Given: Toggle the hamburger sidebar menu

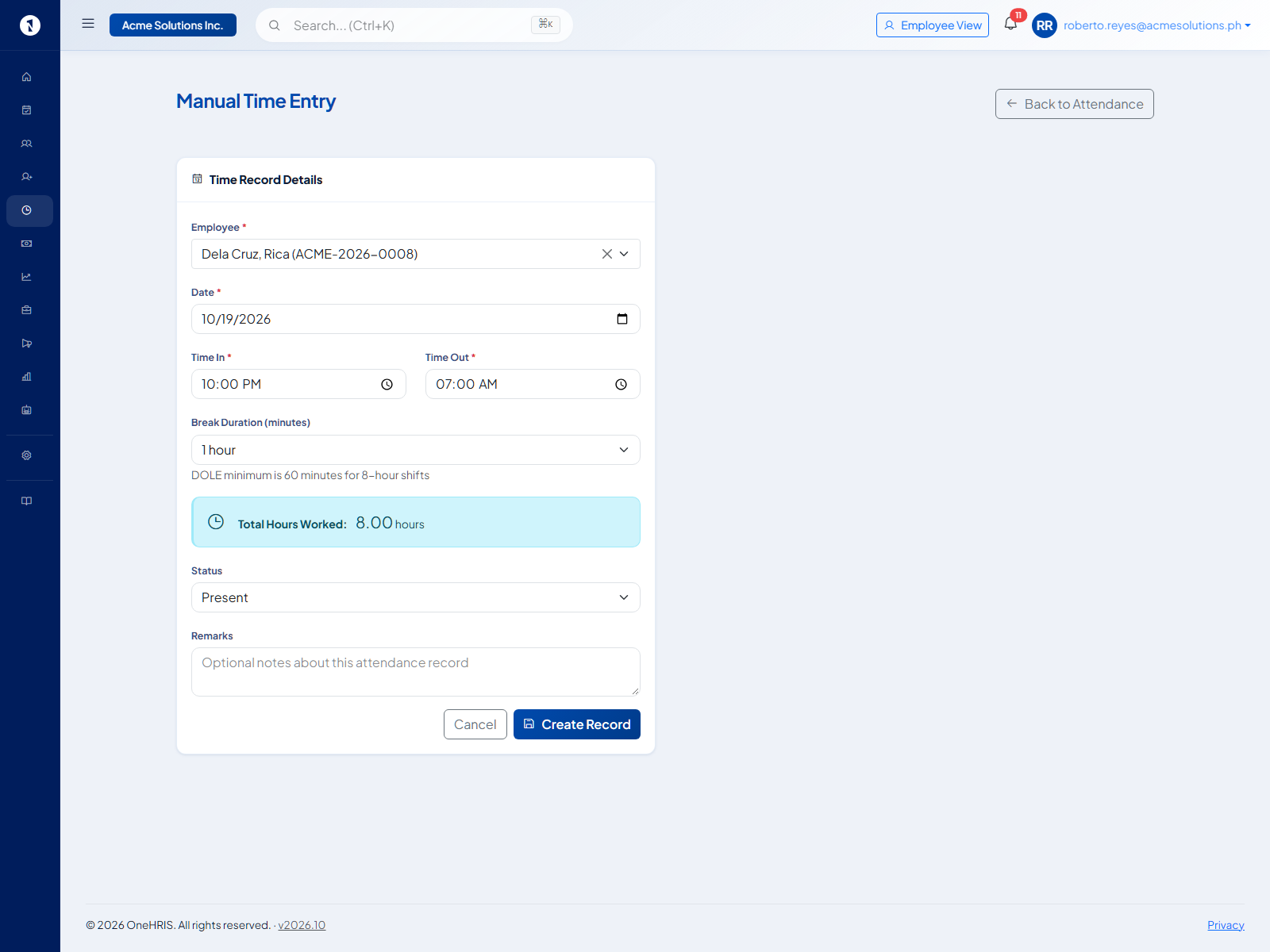Looking at the screenshot, I should coord(88,24).
